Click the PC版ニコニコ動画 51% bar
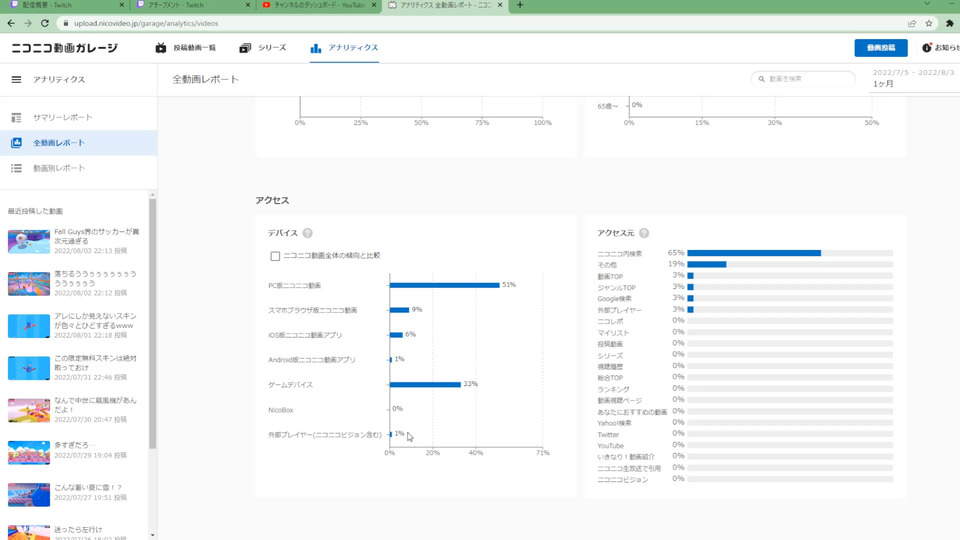960x540 pixels. (x=444, y=285)
